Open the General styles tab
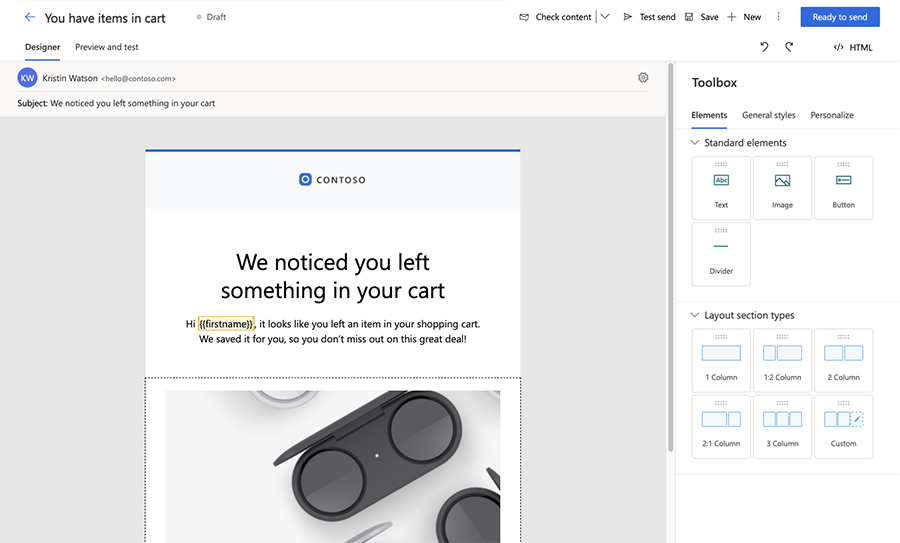The height and width of the screenshot is (543, 900). pos(769,115)
